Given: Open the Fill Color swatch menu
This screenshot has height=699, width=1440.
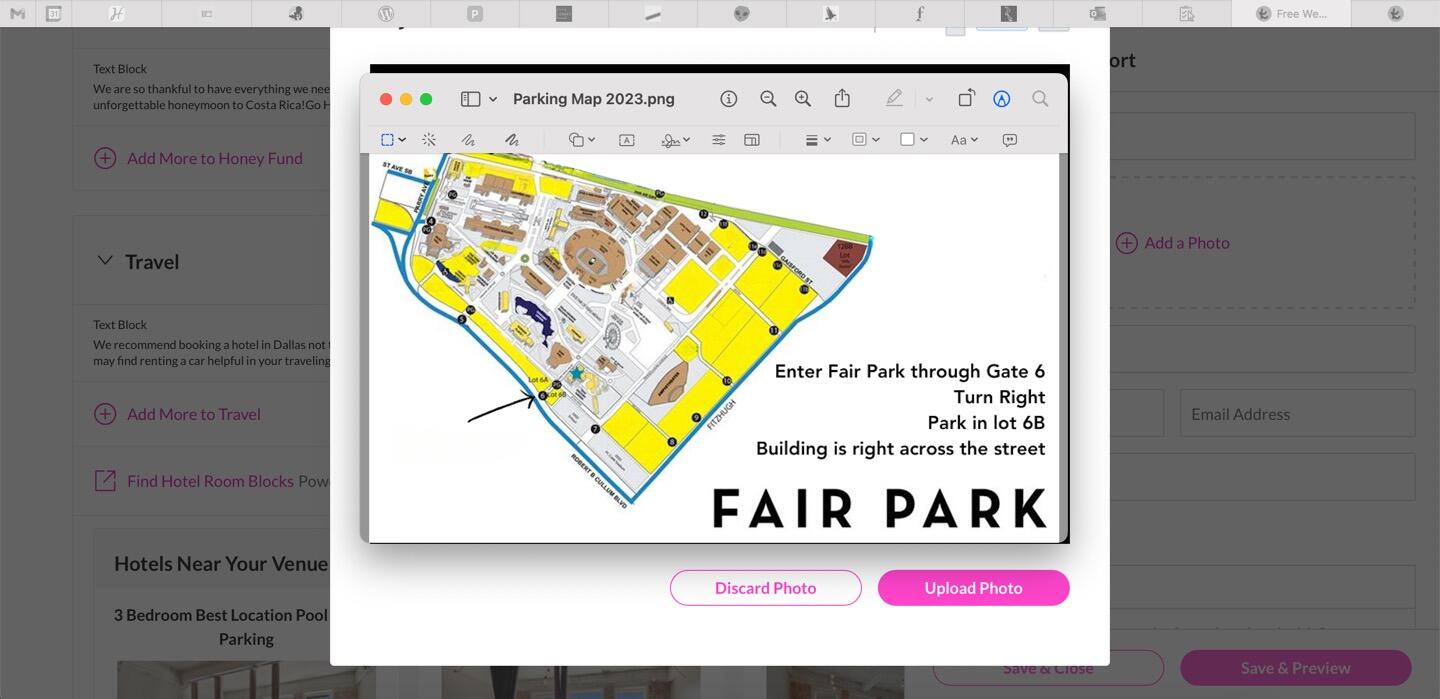Looking at the screenshot, I should coord(914,140).
